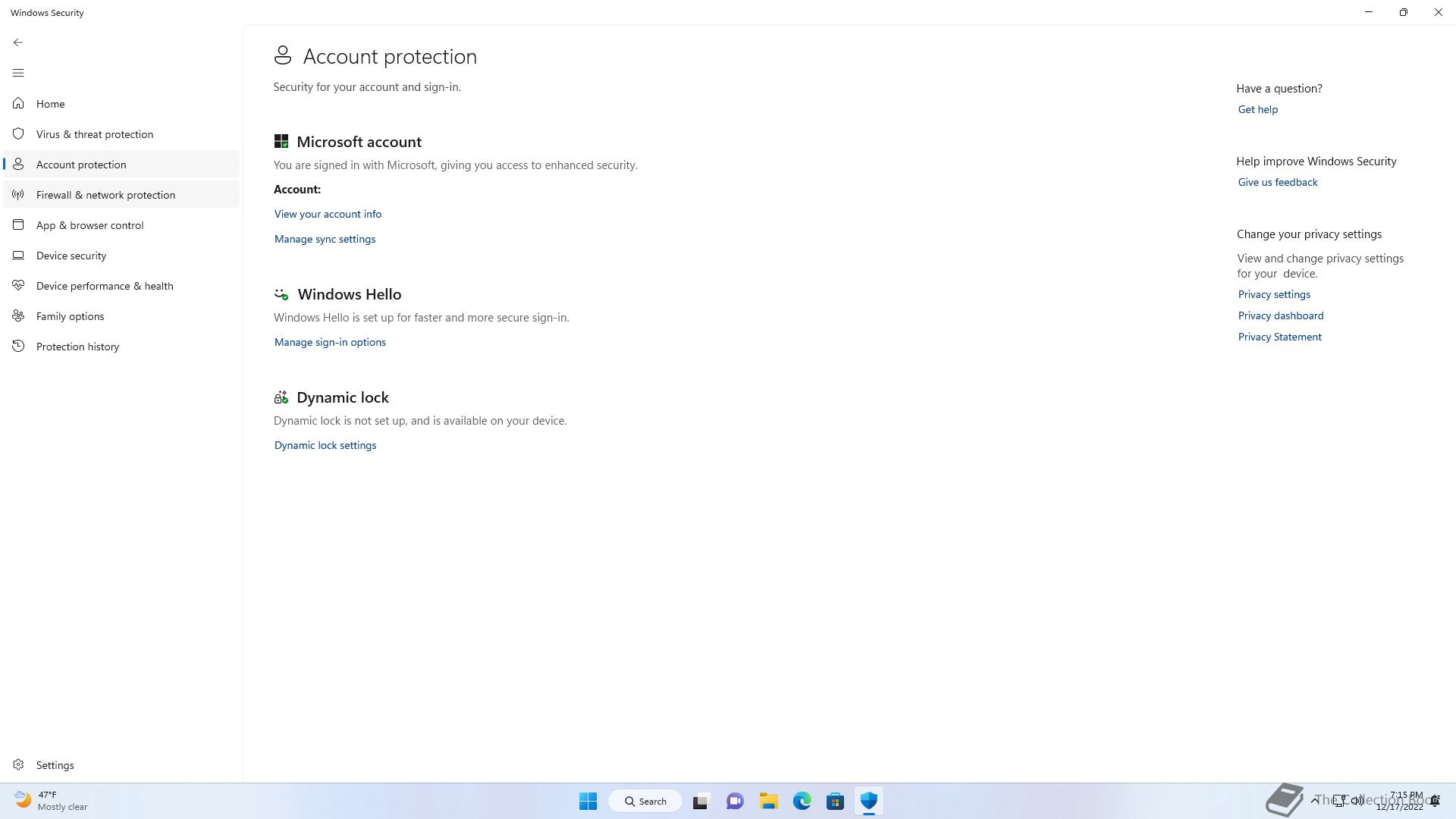Open Virus & threat protection section
The height and width of the screenshot is (819, 1456).
click(121, 133)
